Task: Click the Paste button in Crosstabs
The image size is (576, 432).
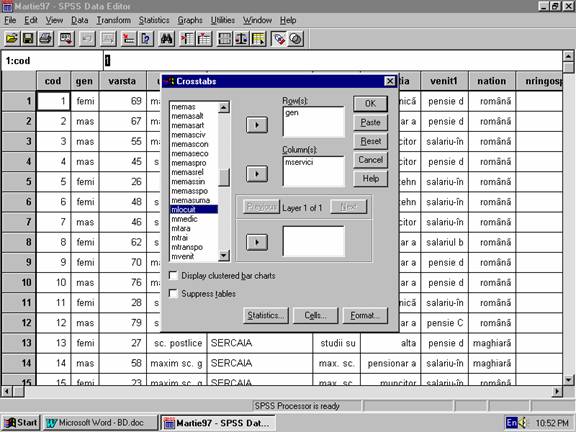Action: [370, 123]
